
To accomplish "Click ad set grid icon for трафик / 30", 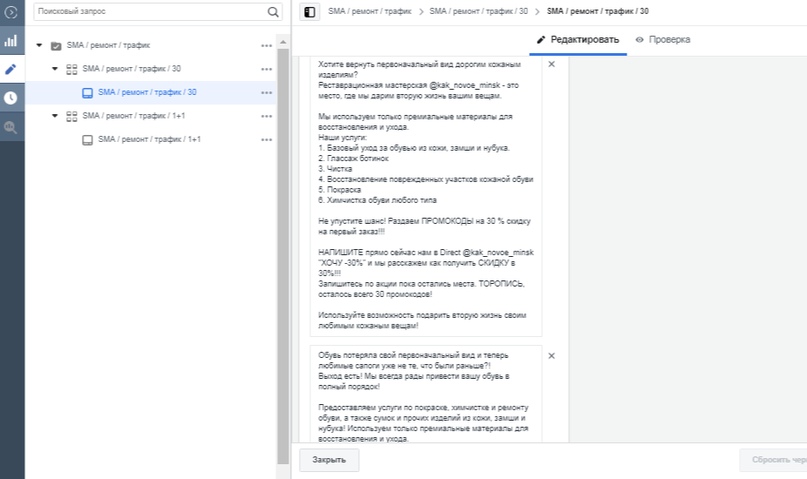I will tap(72, 69).
